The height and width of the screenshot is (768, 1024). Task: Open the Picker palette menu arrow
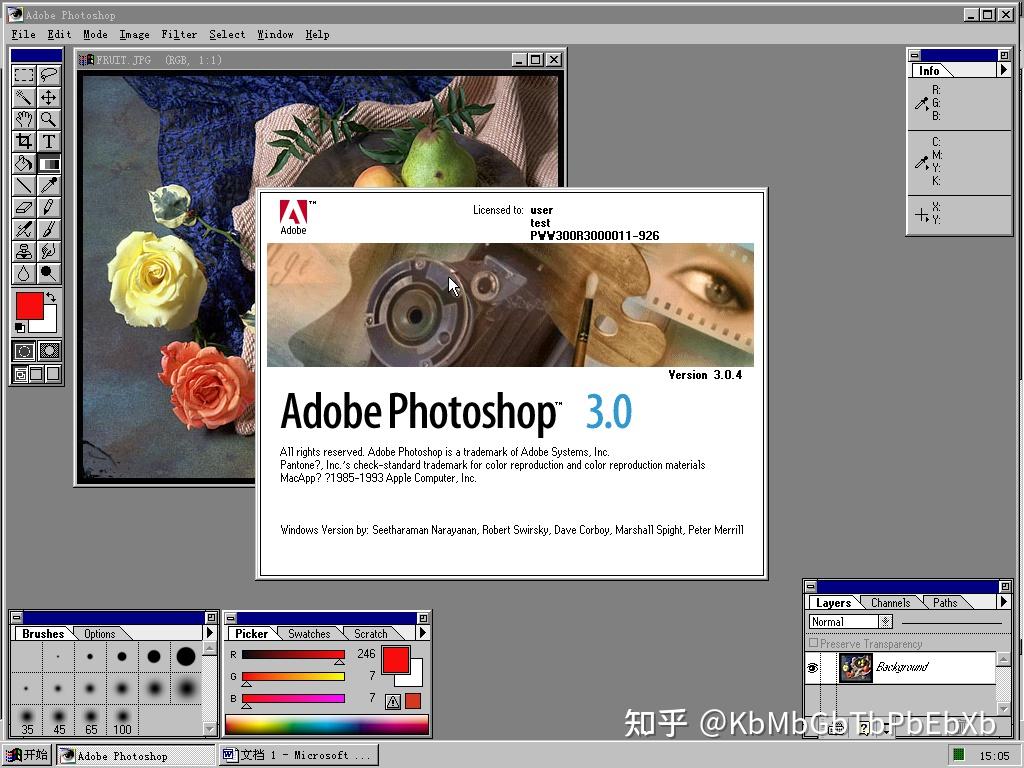click(421, 633)
